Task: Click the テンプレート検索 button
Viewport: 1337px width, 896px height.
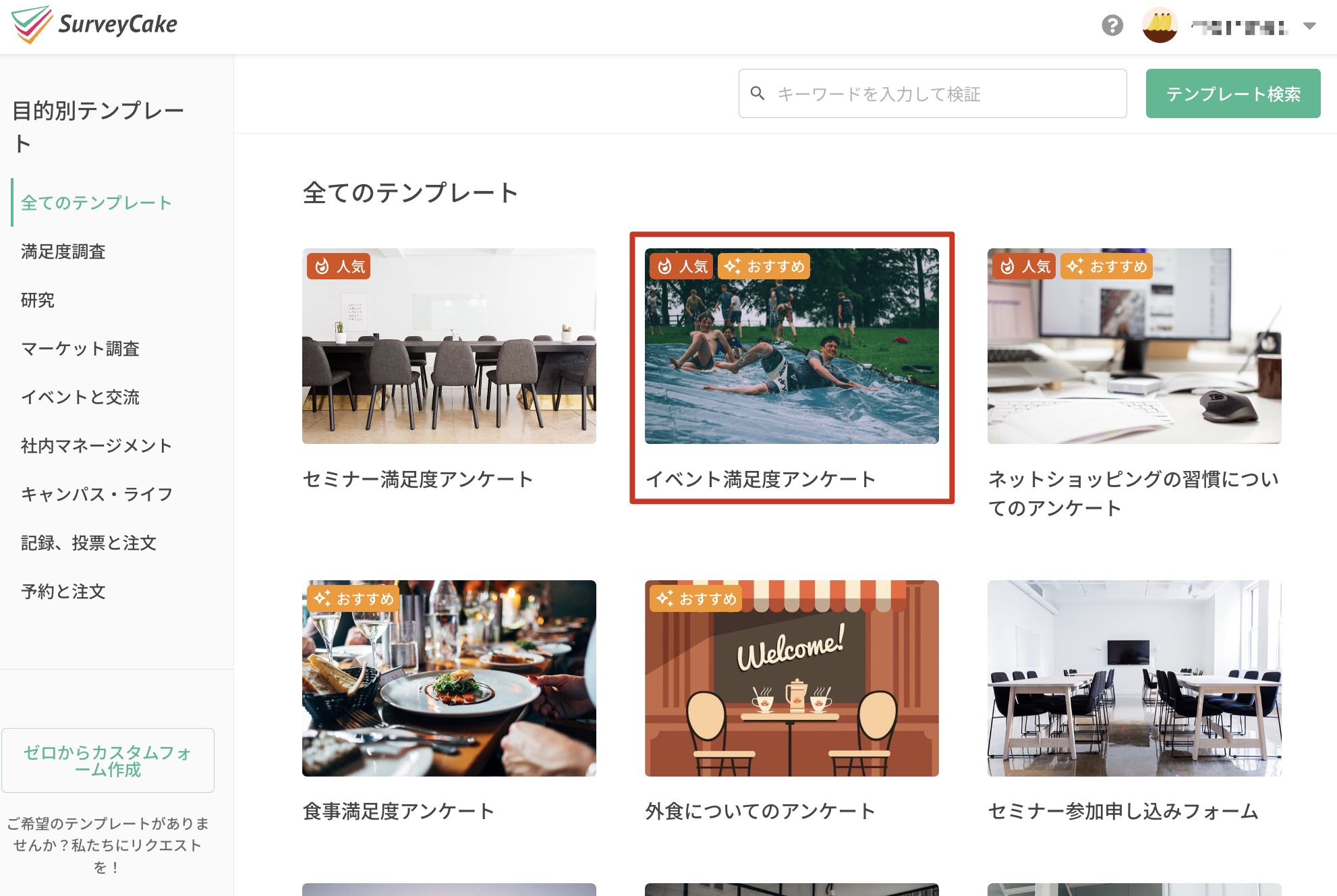Action: 1232,94
